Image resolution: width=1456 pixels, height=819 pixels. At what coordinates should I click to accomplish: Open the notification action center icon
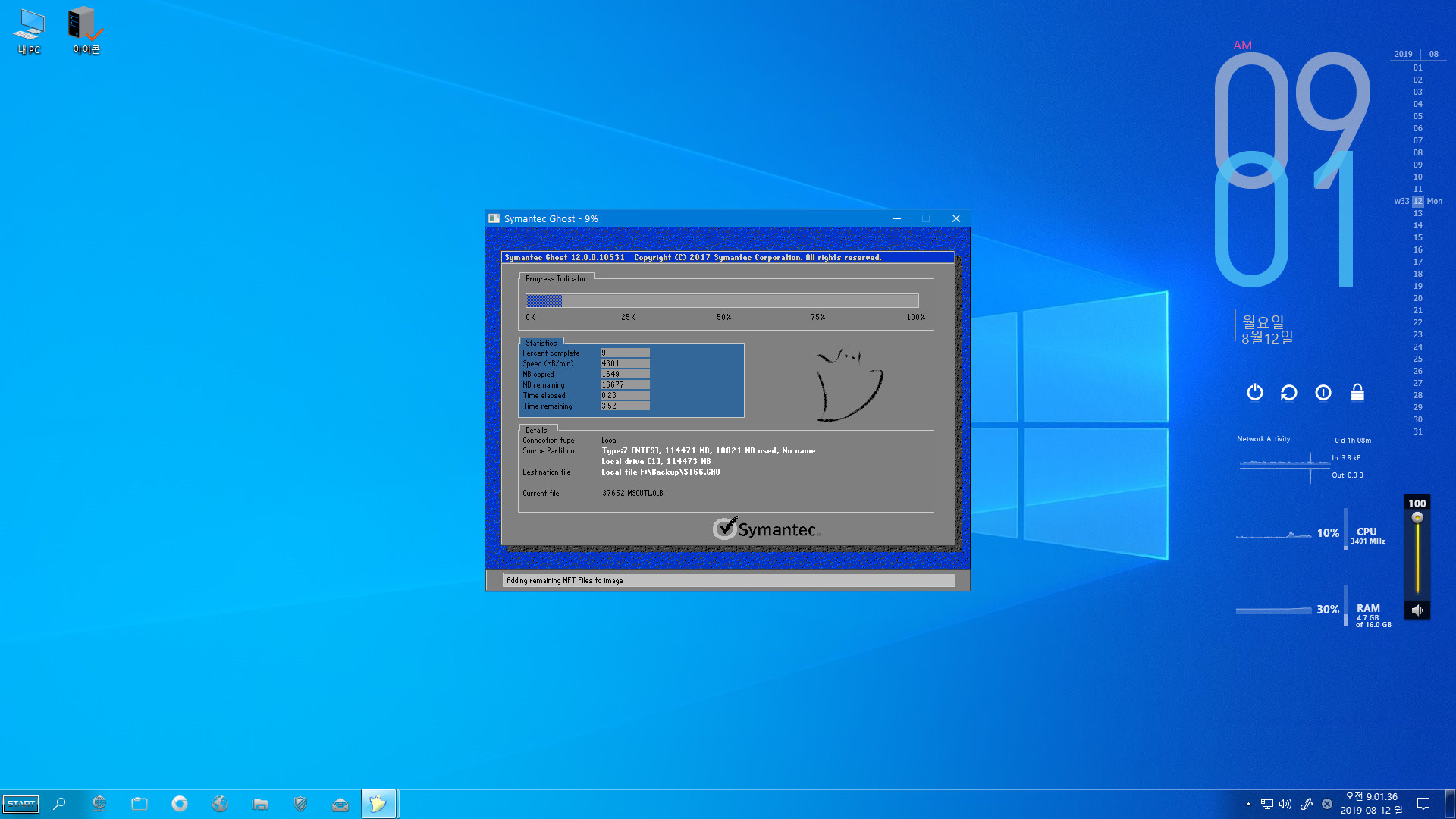tap(1423, 804)
